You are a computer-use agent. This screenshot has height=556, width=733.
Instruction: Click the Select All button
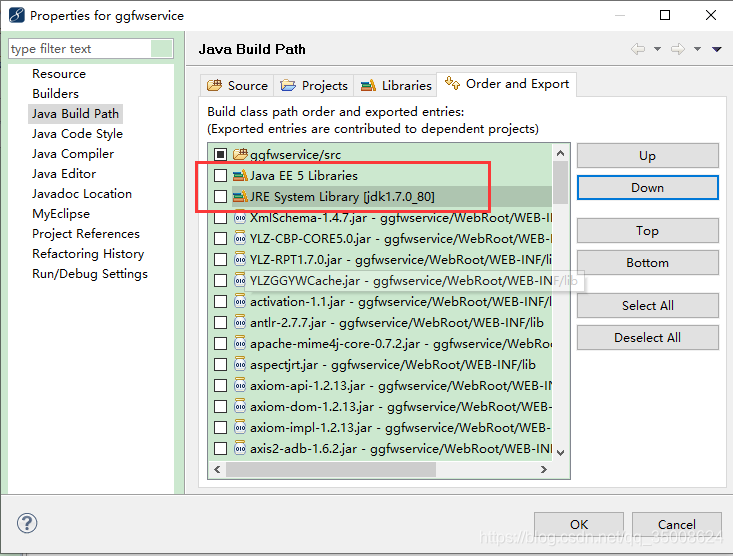click(647, 305)
